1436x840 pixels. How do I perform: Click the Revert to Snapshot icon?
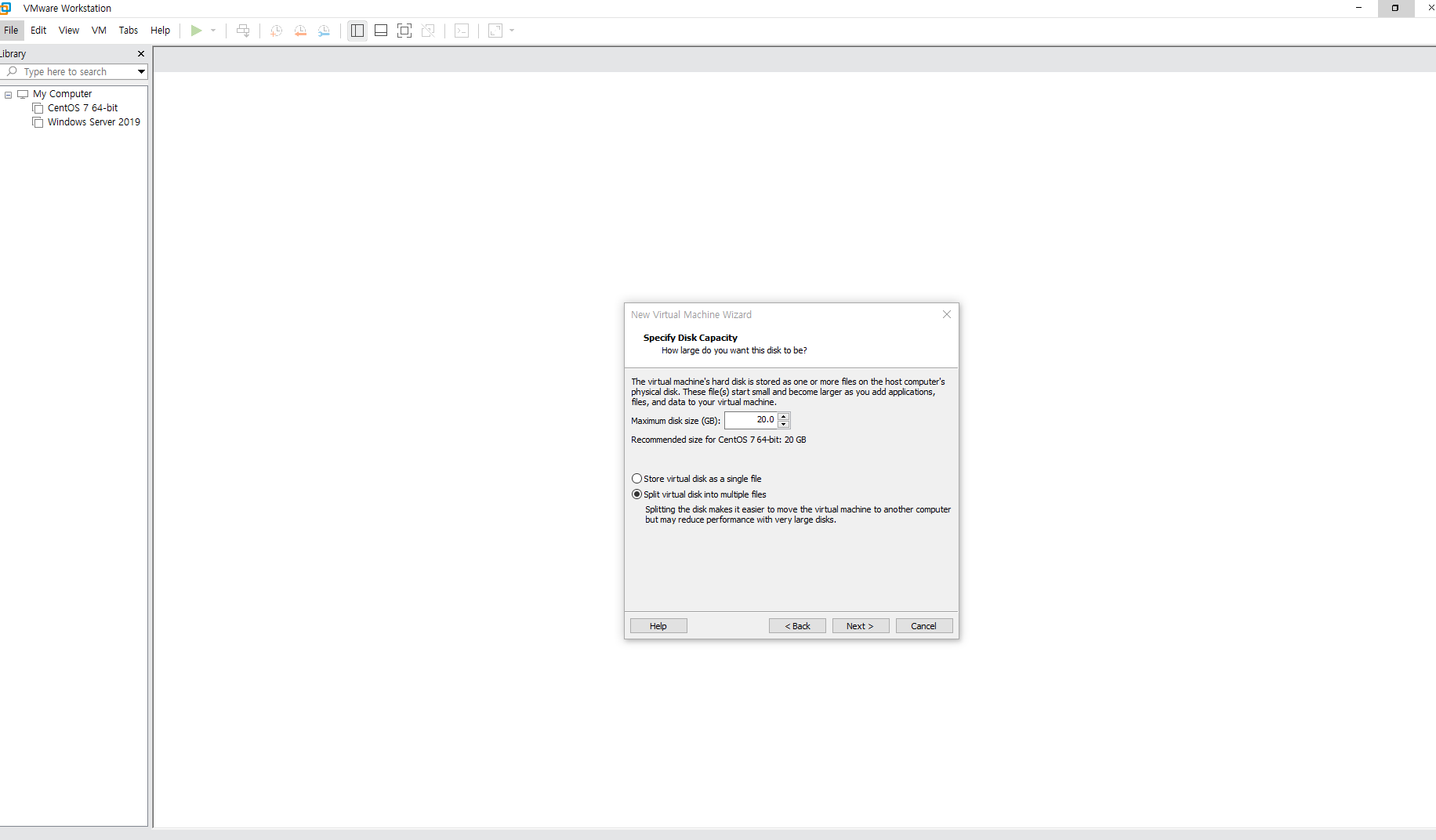click(x=300, y=31)
